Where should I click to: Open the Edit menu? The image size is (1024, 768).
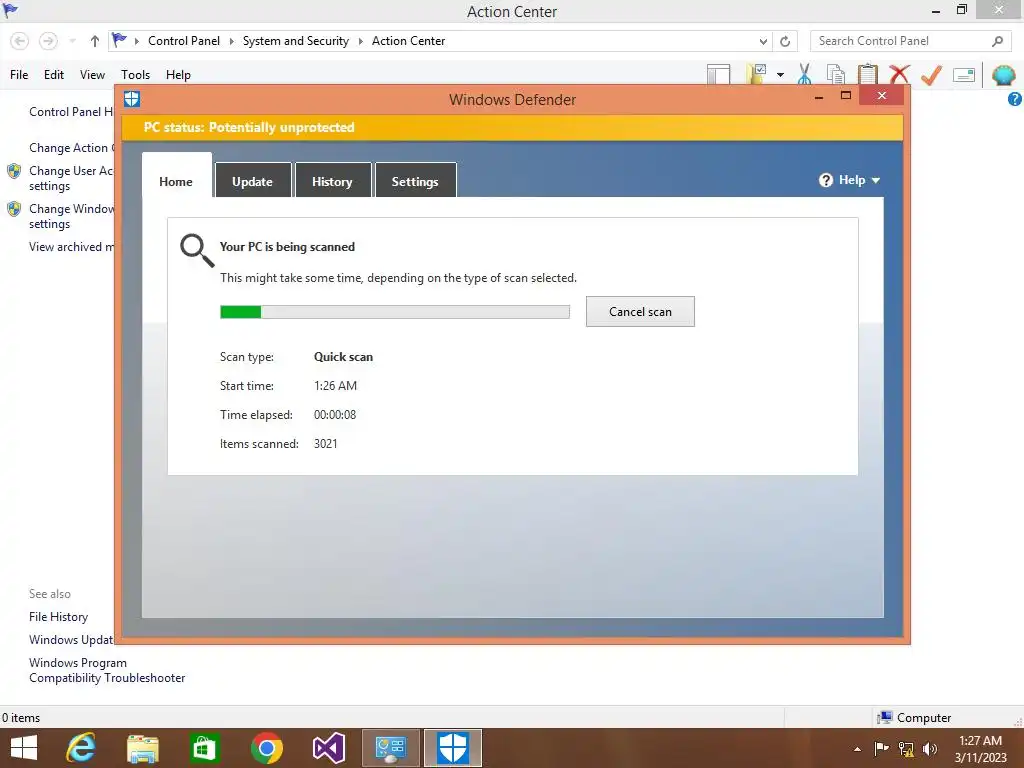tap(54, 74)
